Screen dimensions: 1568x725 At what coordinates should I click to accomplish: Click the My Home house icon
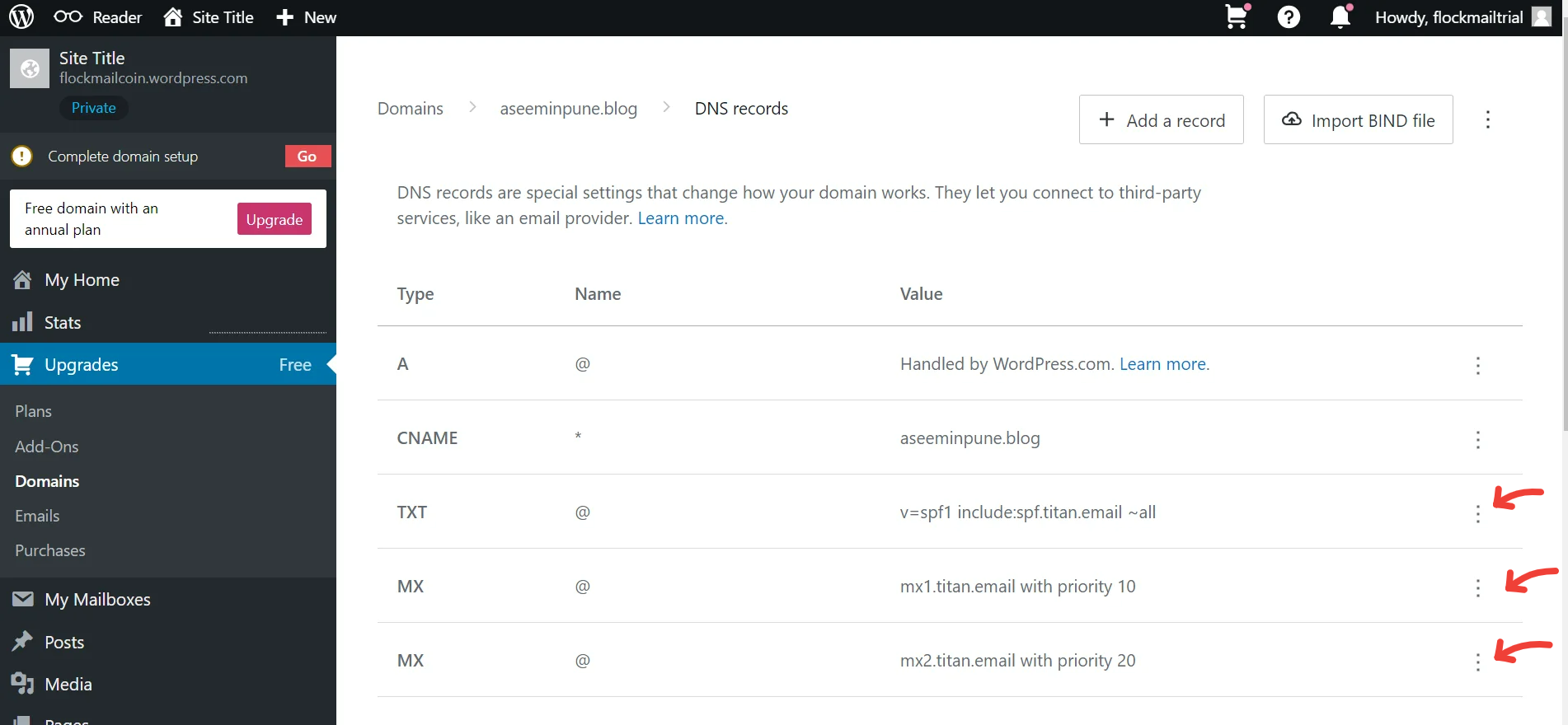[x=22, y=279]
